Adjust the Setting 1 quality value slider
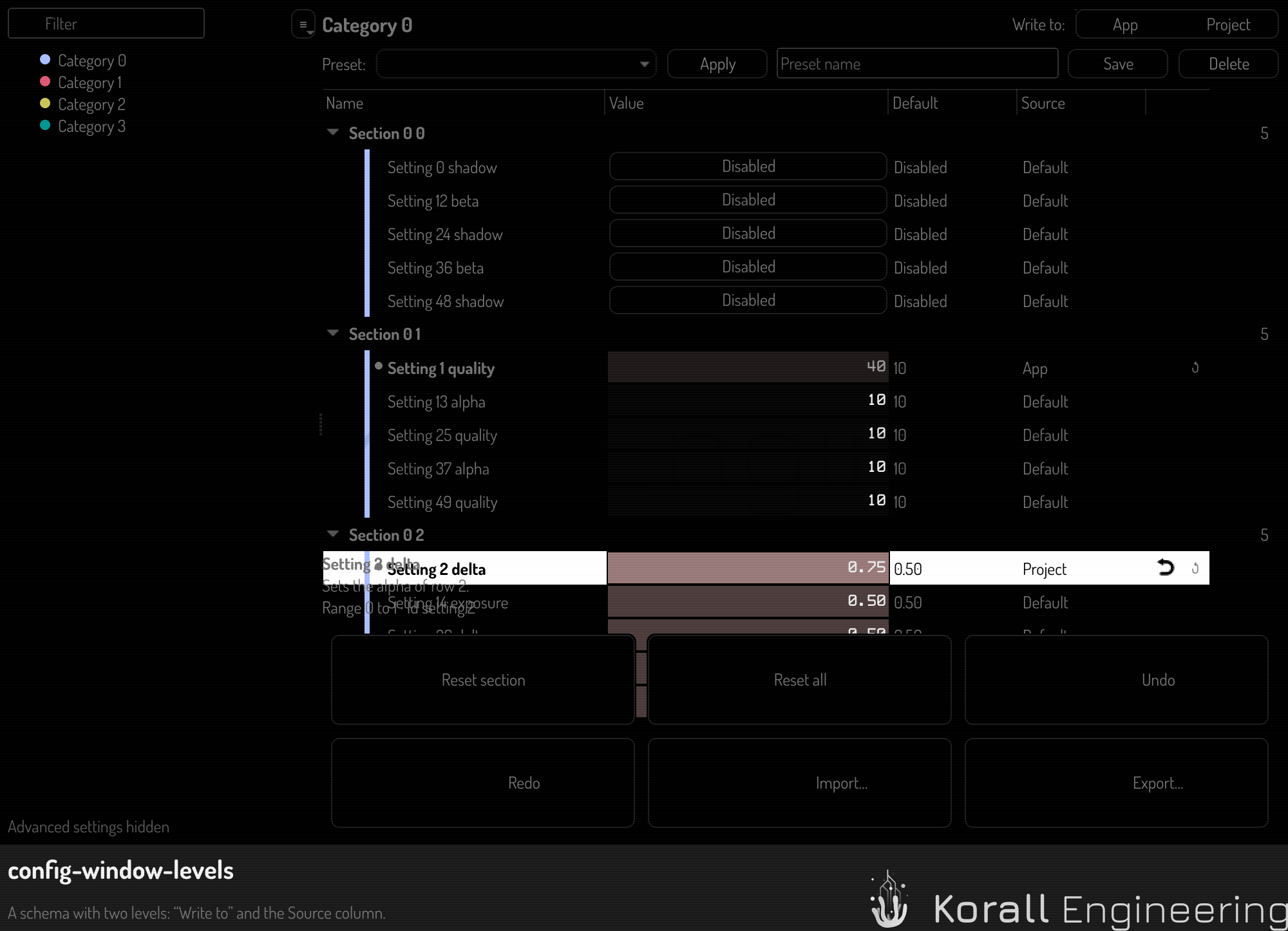 748,367
